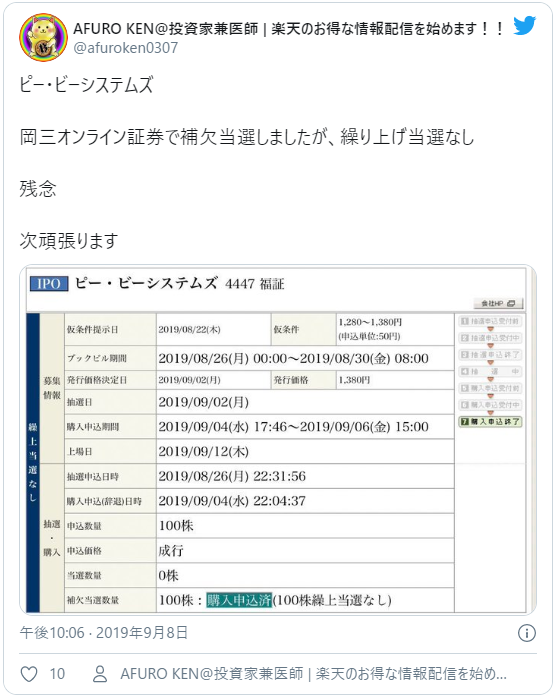The height and width of the screenshot is (699, 555).
Task: Select step 5 購入申込受付前
Action: tap(490, 388)
